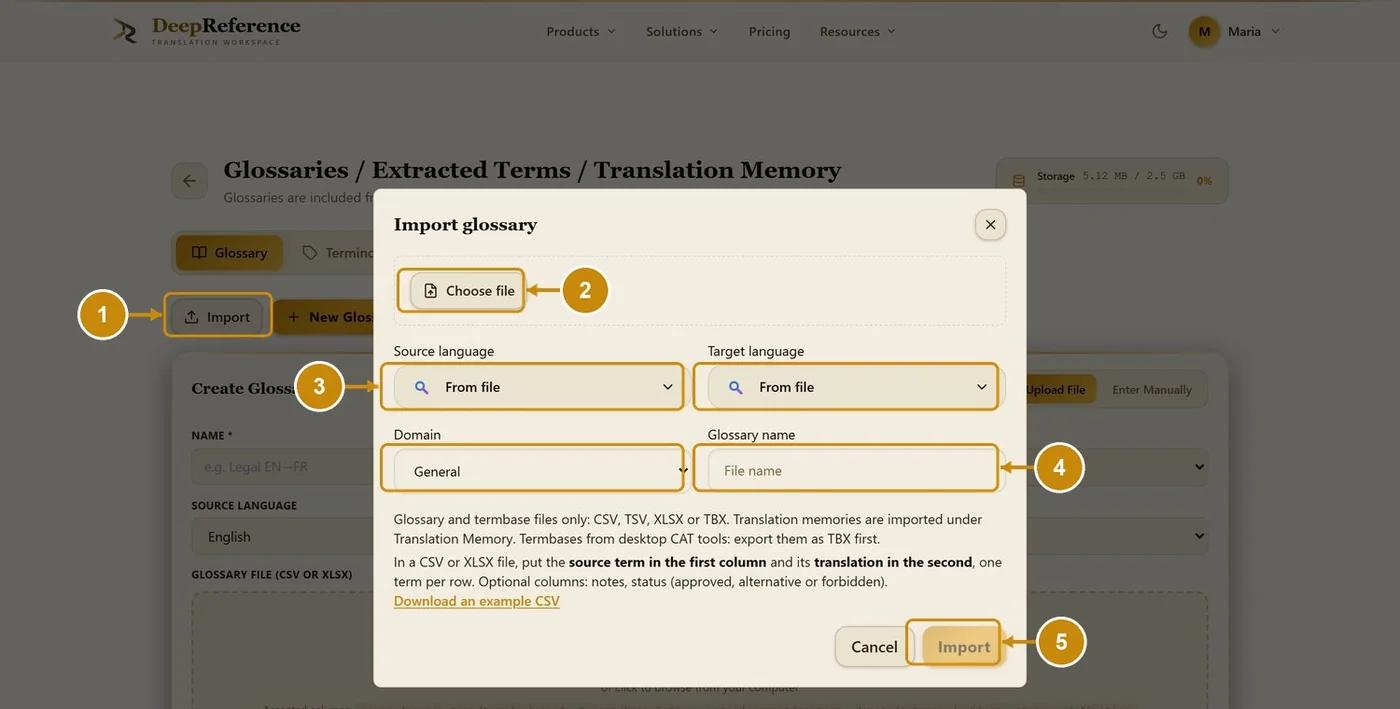Click the DeepReference logo
The height and width of the screenshot is (709, 1400).
tap(206, 30)
